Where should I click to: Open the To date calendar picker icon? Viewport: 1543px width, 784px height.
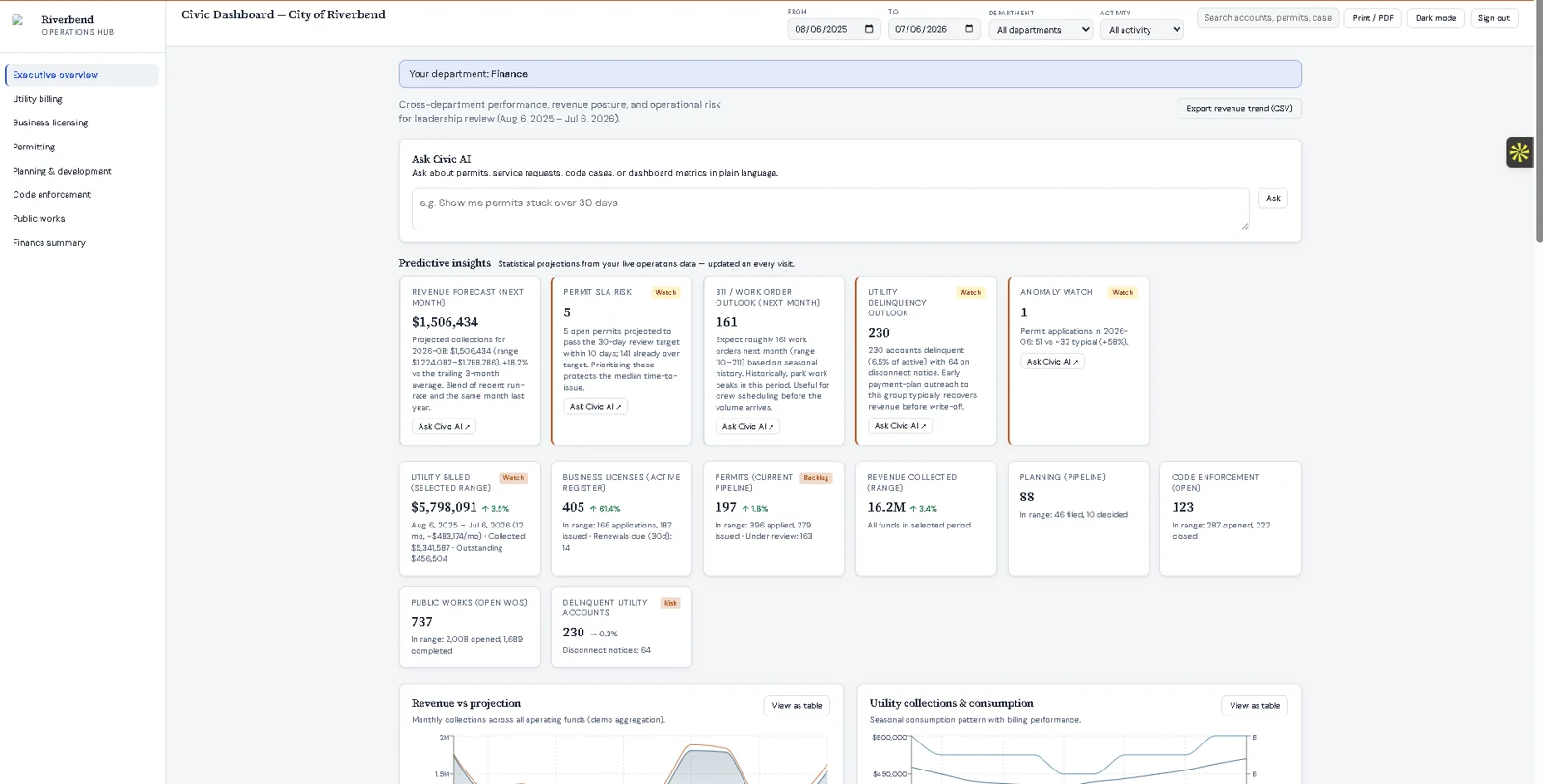pos(969,30)
